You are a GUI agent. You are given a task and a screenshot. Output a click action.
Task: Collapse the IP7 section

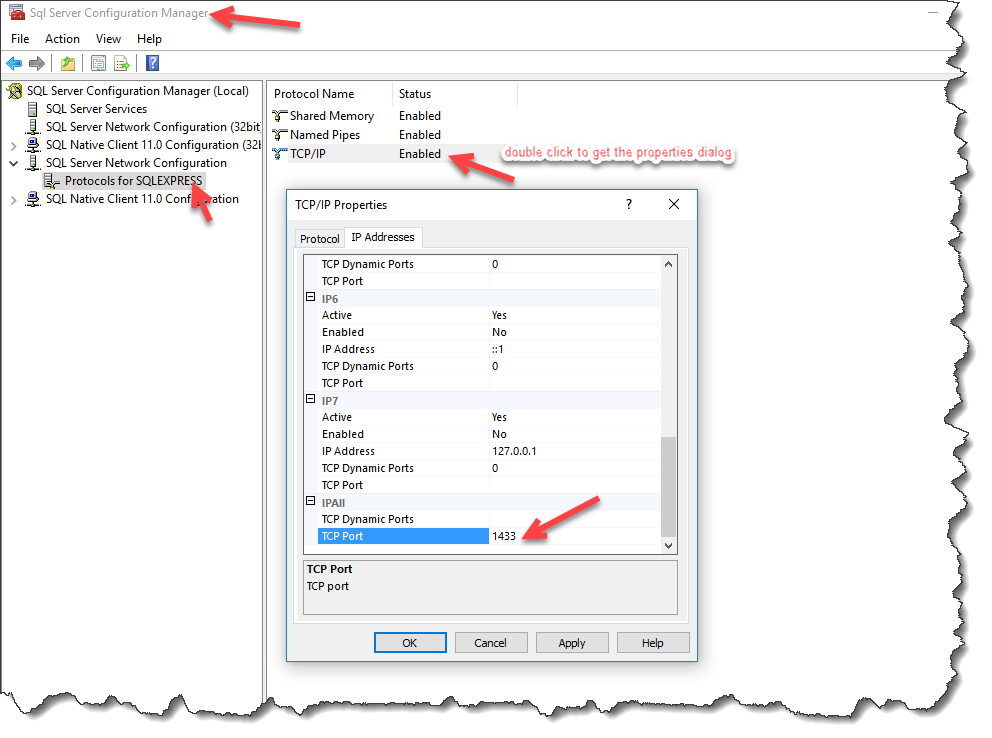(311, 399)
